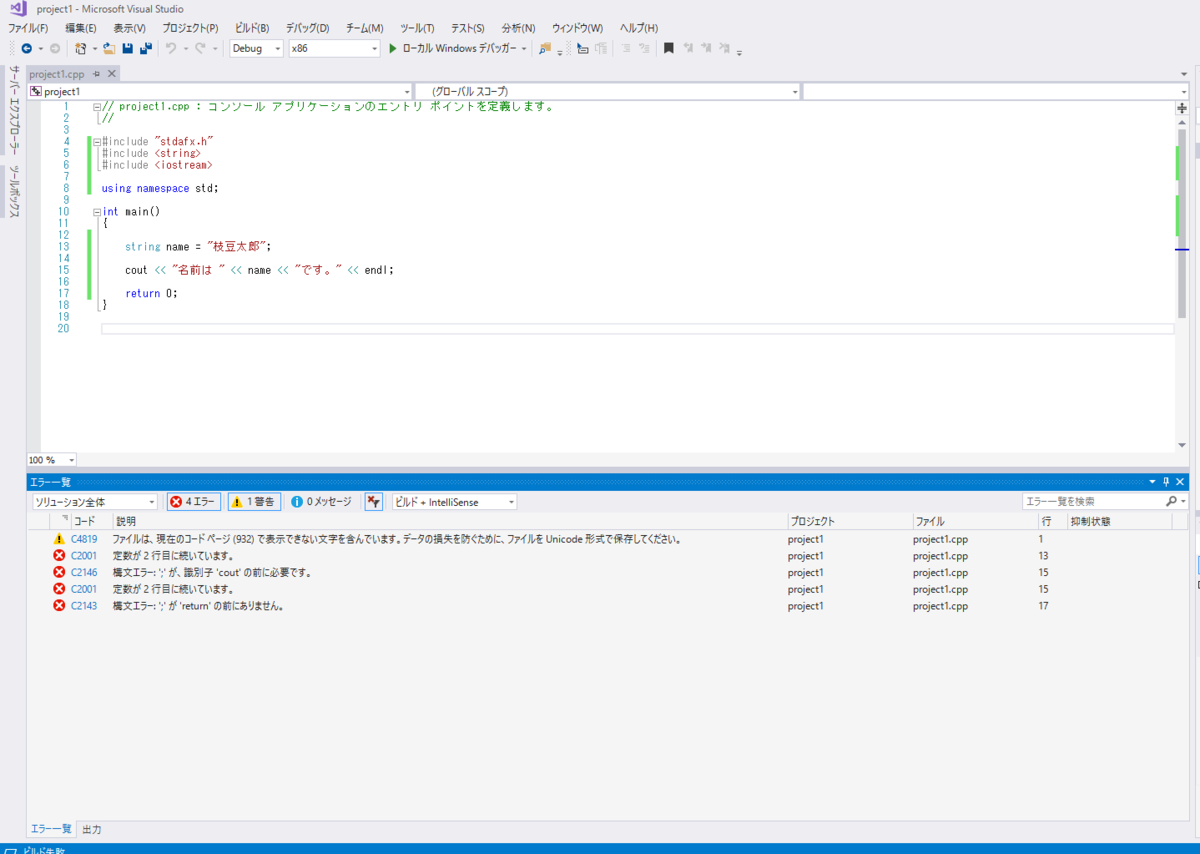Viewport: 1200px width, 854px height.
Task: Open the デバッグ(D) menu
Action: (x=307, y=28)
